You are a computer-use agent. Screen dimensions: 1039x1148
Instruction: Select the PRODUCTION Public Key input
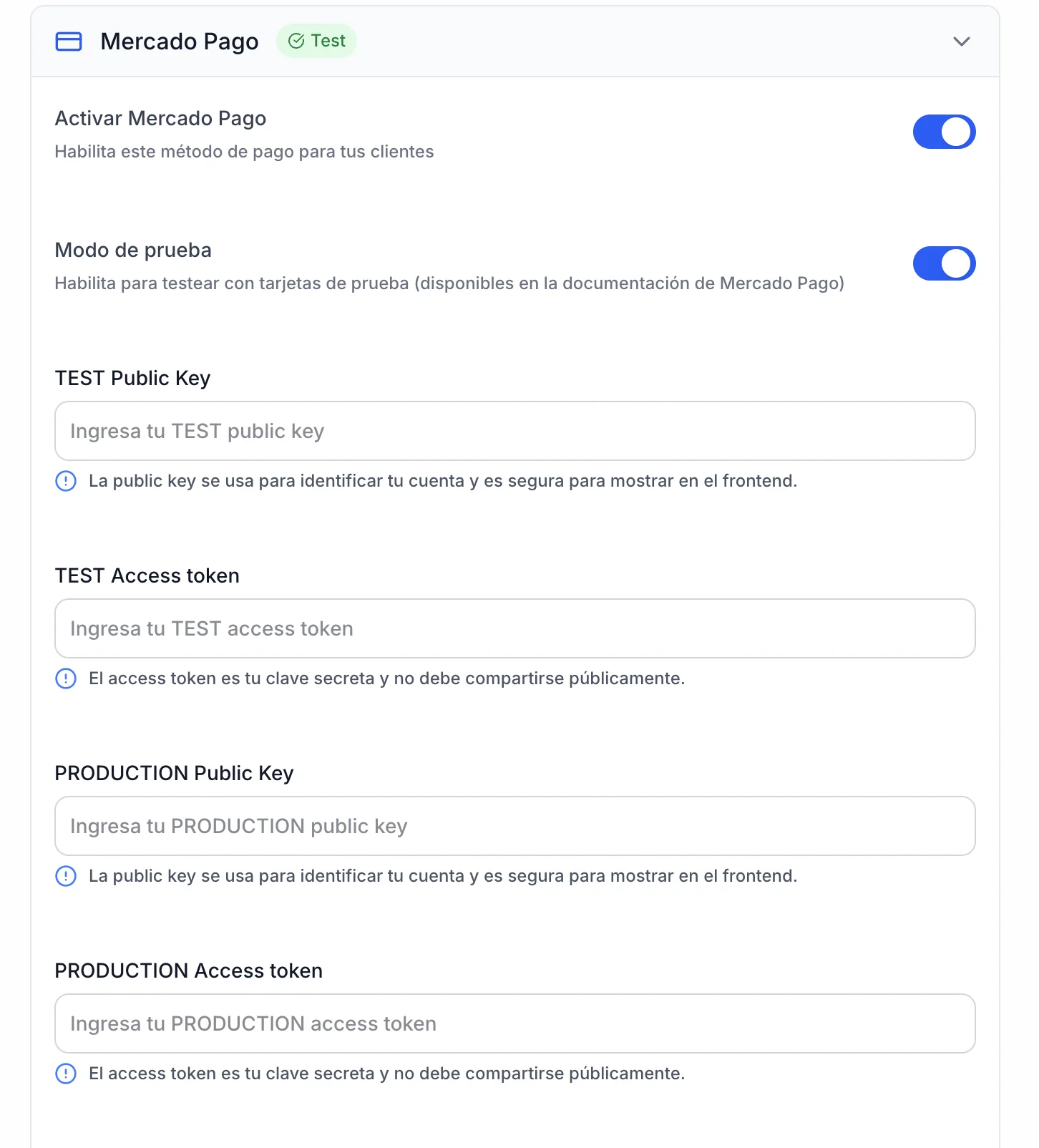tap(515, 826)
